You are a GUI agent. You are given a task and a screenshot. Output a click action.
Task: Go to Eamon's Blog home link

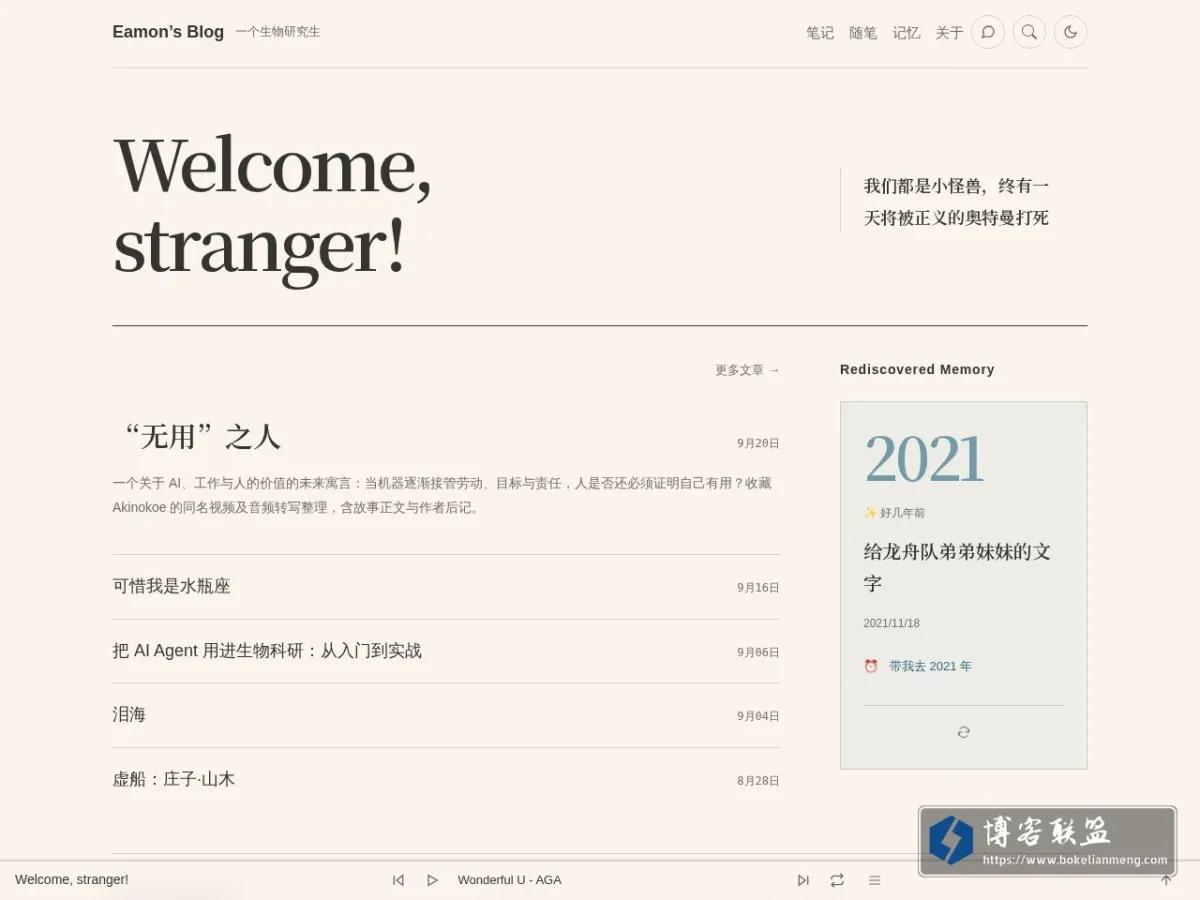[168, 32]
